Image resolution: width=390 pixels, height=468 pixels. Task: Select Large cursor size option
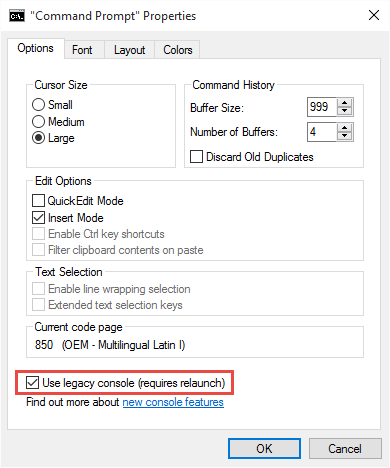coord(38,138)
